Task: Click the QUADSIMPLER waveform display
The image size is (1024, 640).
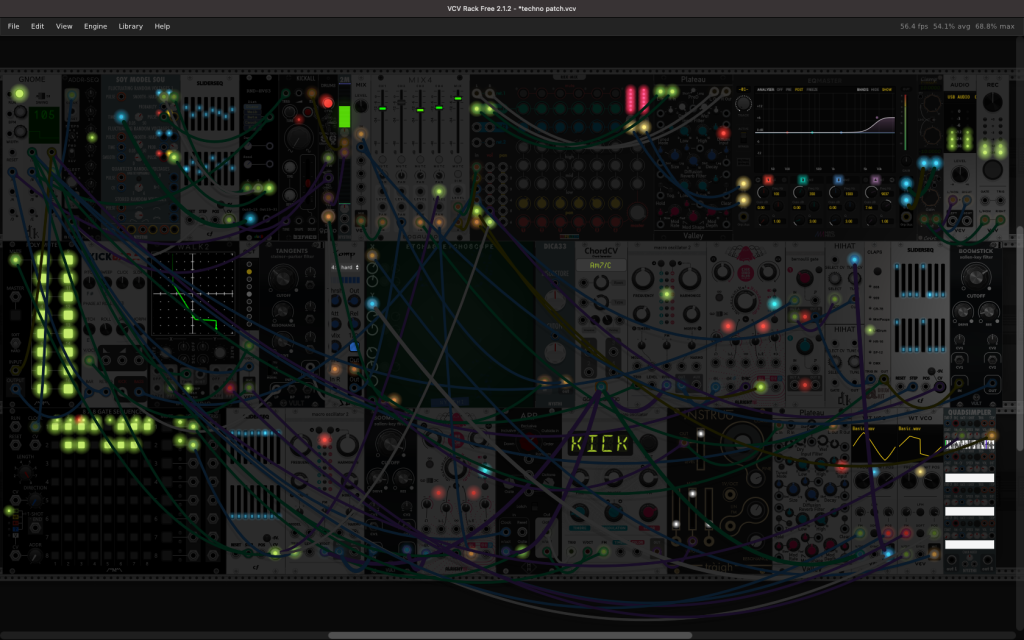Action: click(970, 445)
